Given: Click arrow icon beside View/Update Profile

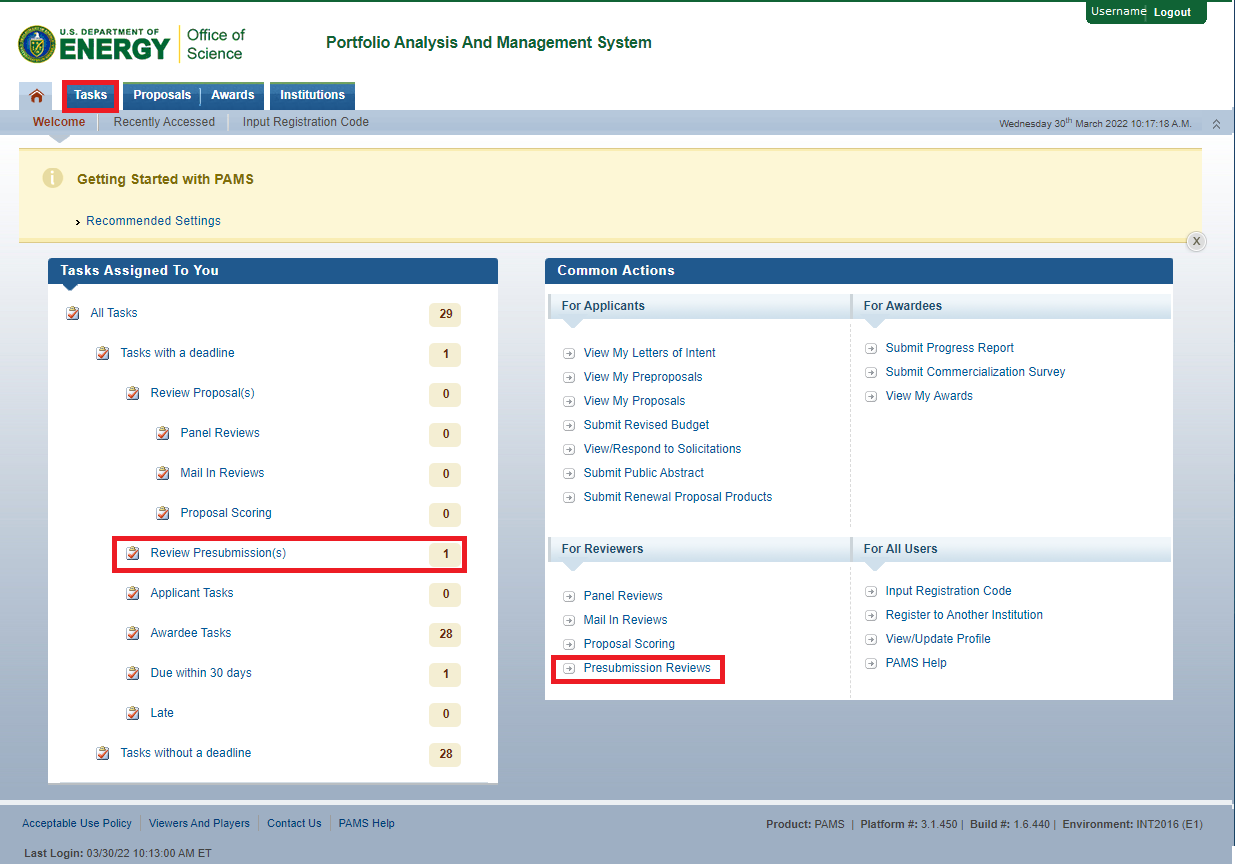Looking at the screenshot, I should click(871, 639).
